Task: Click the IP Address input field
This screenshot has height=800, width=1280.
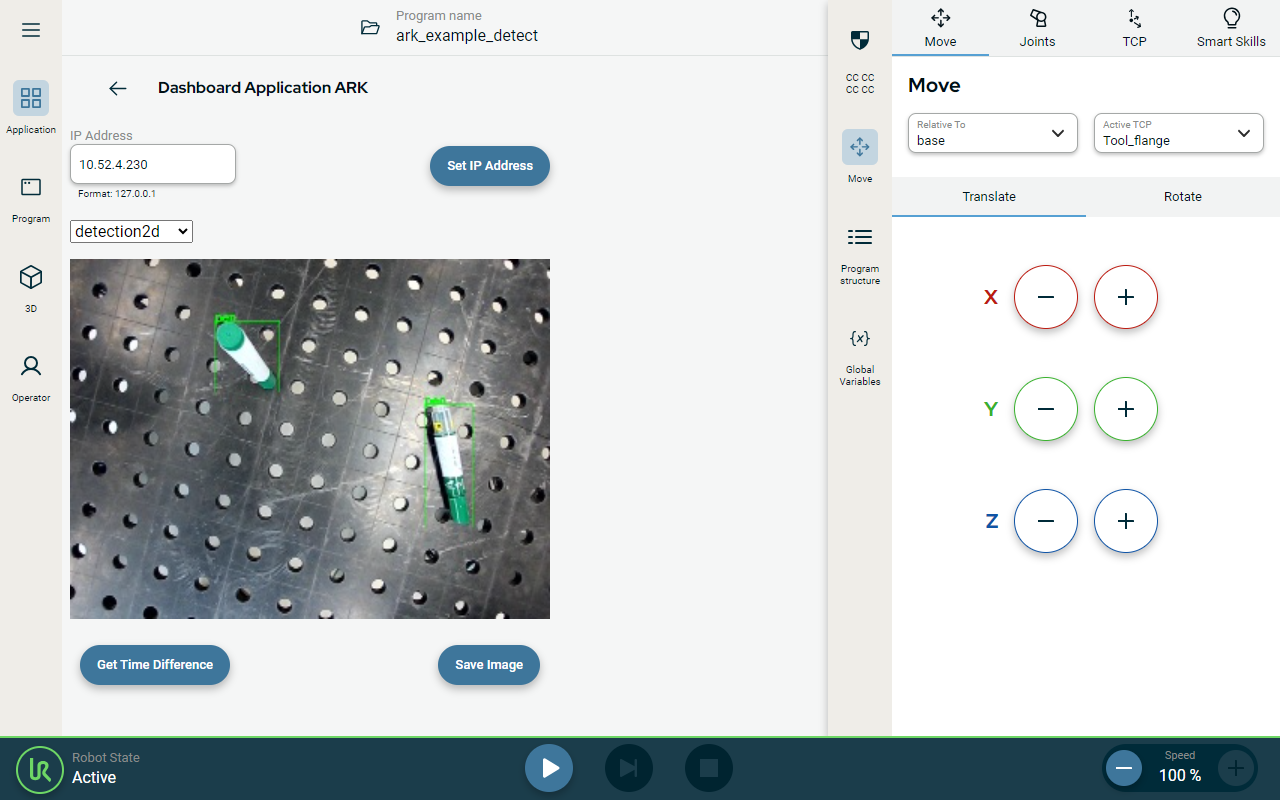Action: 153,164
